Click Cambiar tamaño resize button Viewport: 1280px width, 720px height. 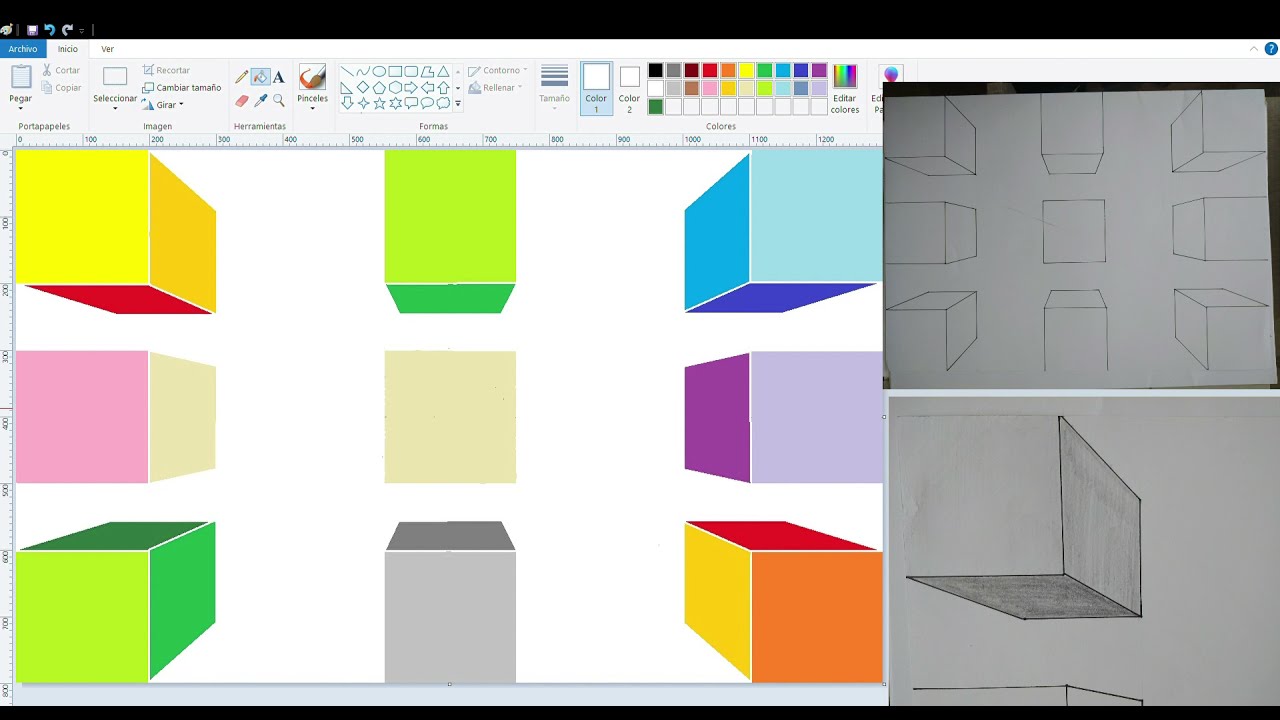click(x=181, y=87)
